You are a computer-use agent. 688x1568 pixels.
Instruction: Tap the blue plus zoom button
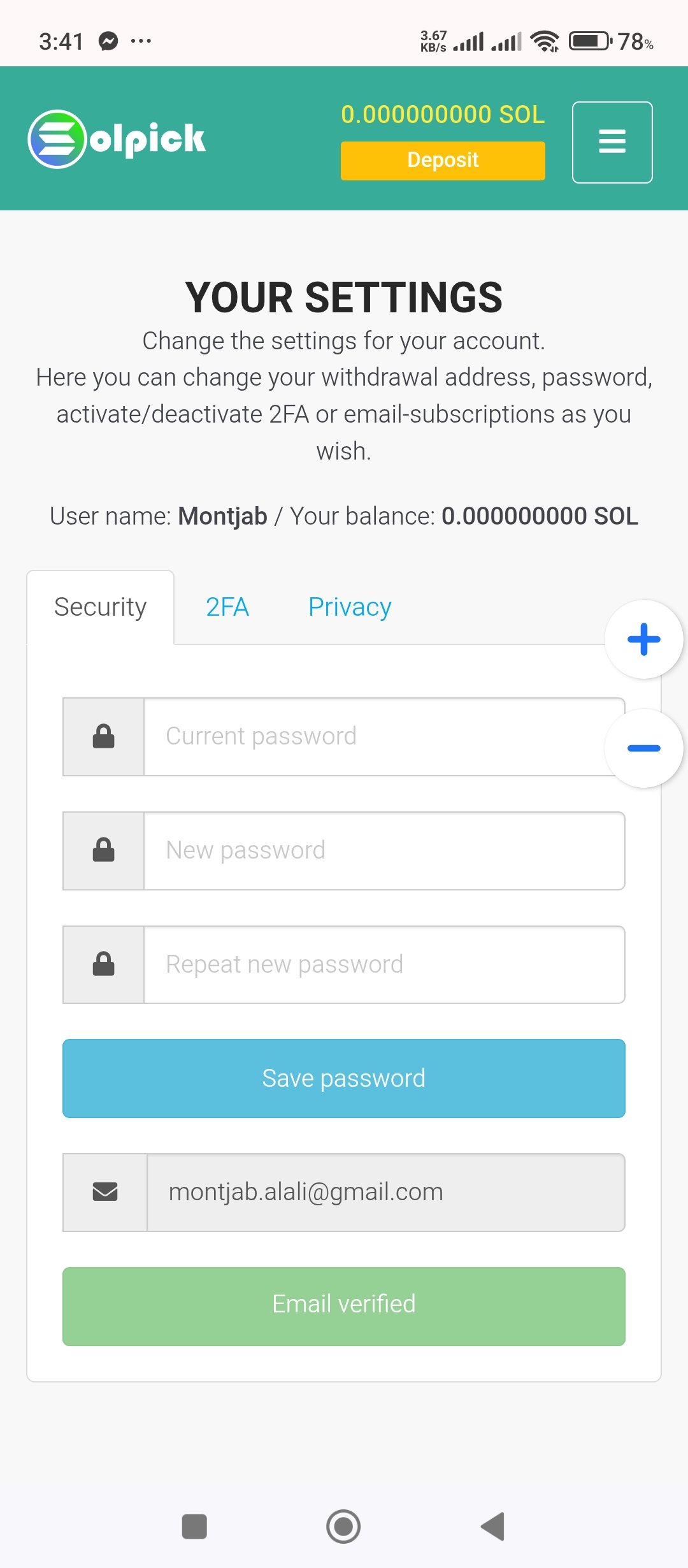click(643, 639)
